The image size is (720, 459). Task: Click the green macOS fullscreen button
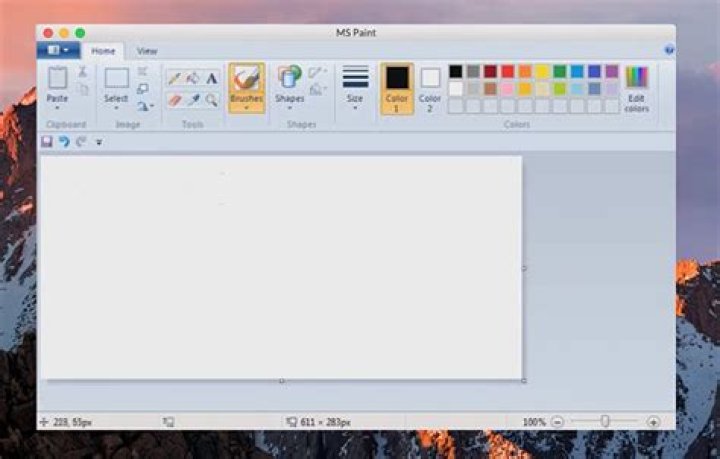[80, 33]
